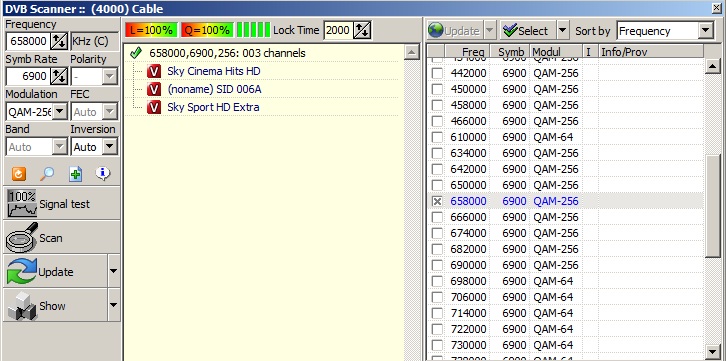Image resolution: width=726 pixels, height=361 pixels.
Task: Open the Sort by Frequency dropdown
Action: (x=705, y=31)
